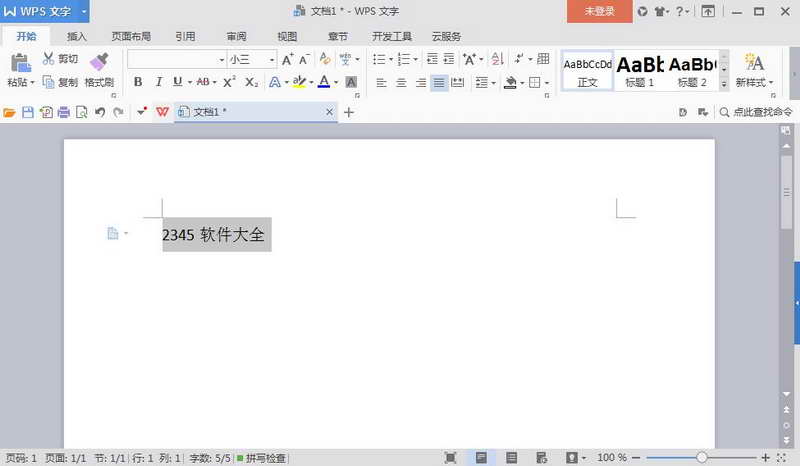Image resolution: width=800 pixels, height=466 pixels.
Task: Decrease paragraph indent
Action: tap(432, 59)
